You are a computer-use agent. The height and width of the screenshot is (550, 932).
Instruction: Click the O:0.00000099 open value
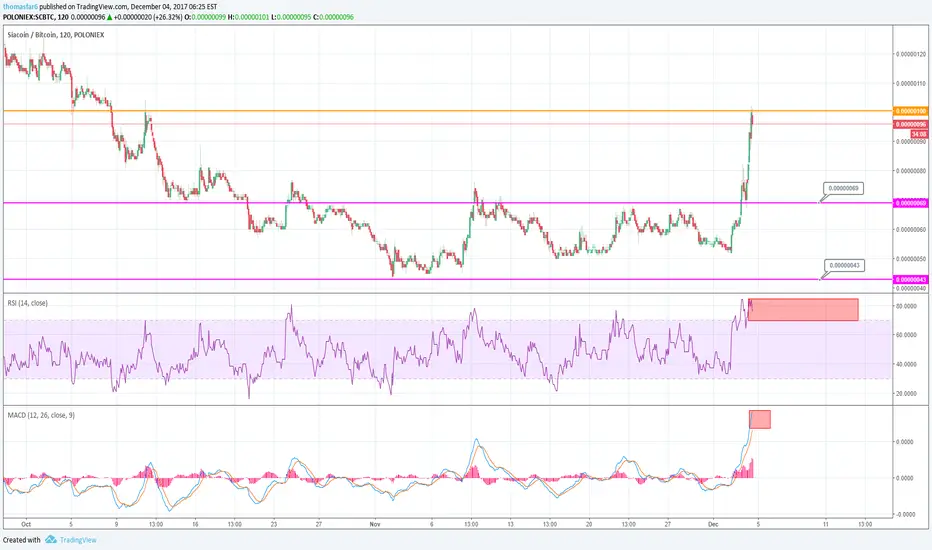point(205,17)
